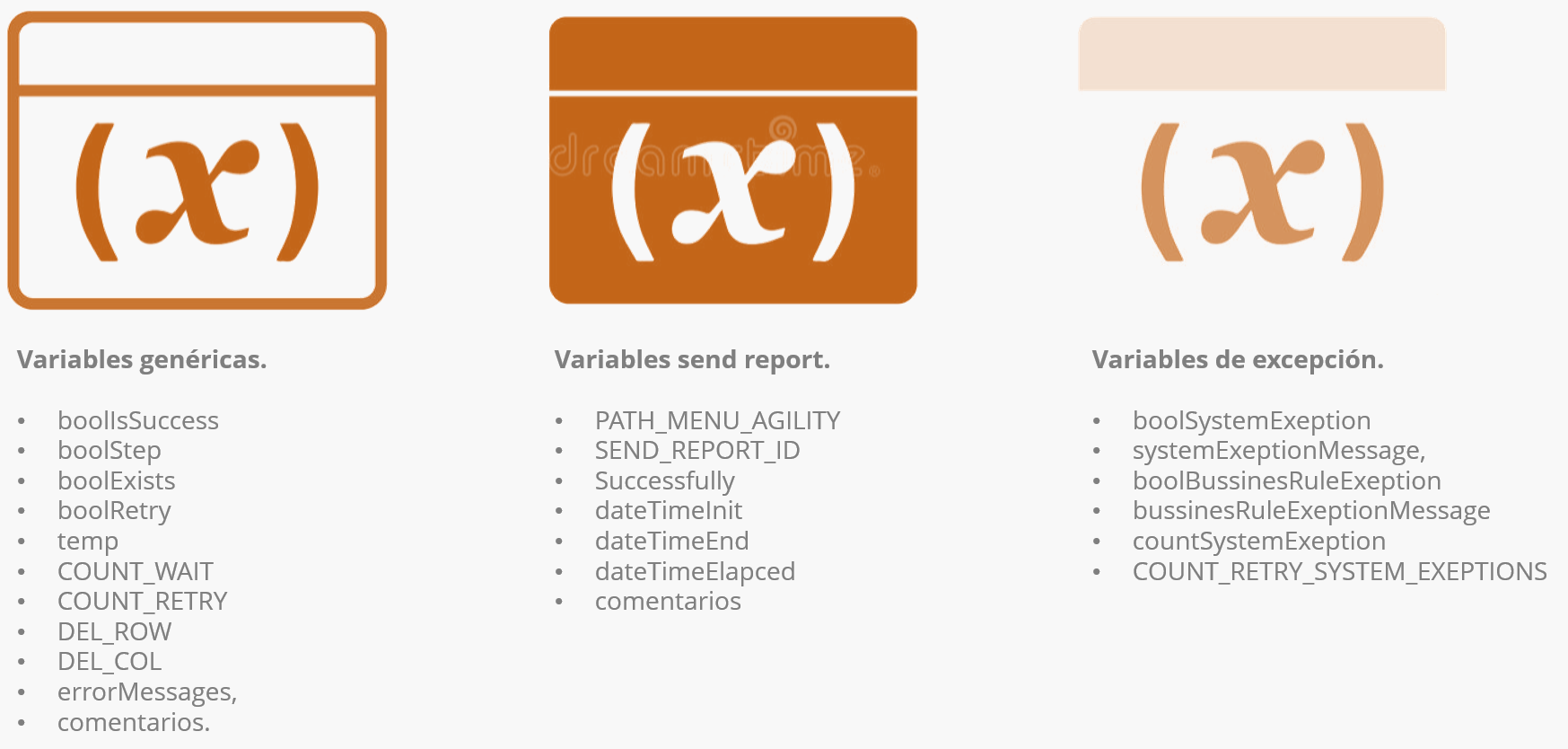Select the 'Variables de excepción.' heading
The height and width of the screenshot is (749, 1568).
tap(1237, 360)
